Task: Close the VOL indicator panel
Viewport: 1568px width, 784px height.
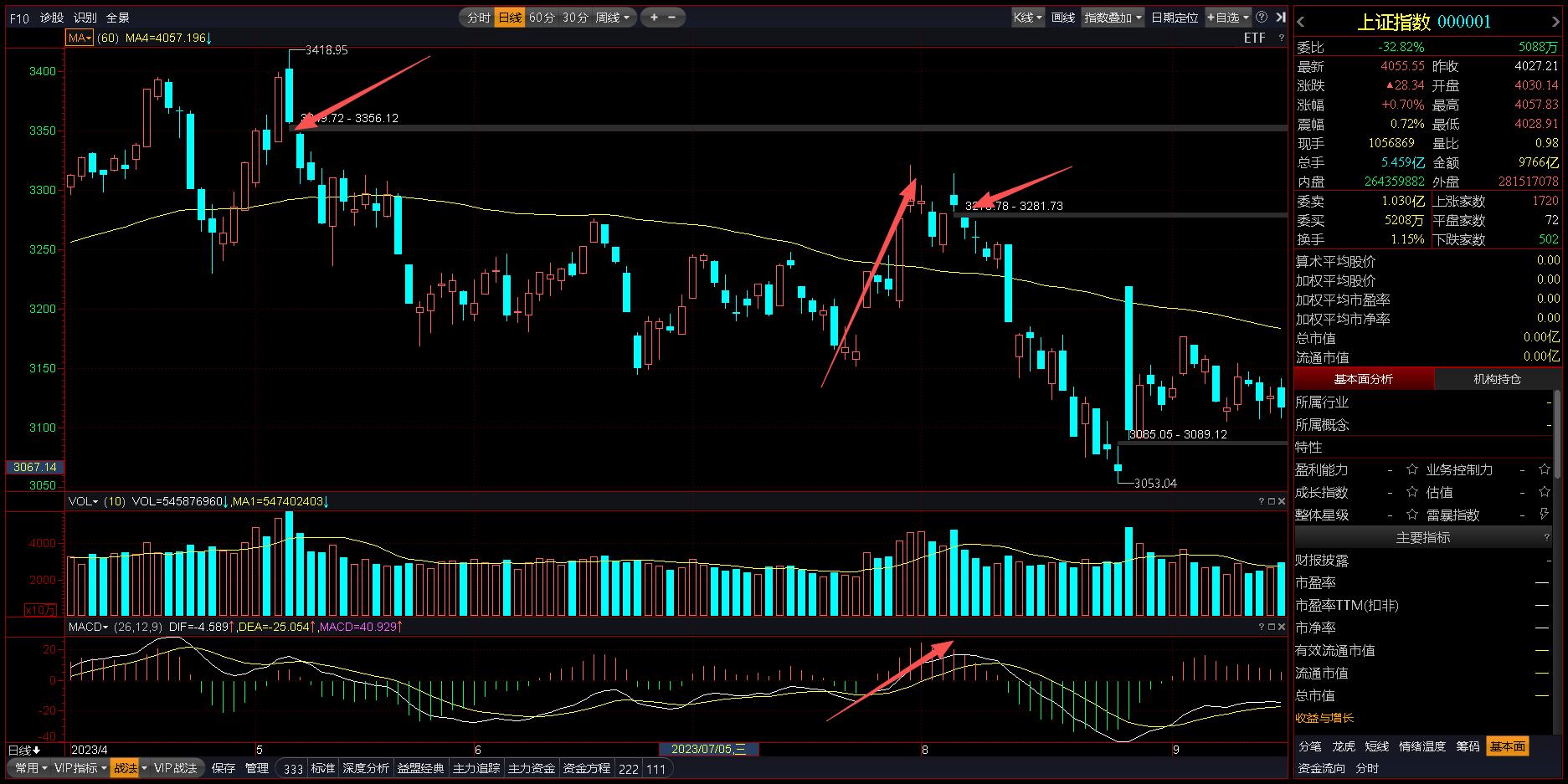Action: click(1281, 501)
